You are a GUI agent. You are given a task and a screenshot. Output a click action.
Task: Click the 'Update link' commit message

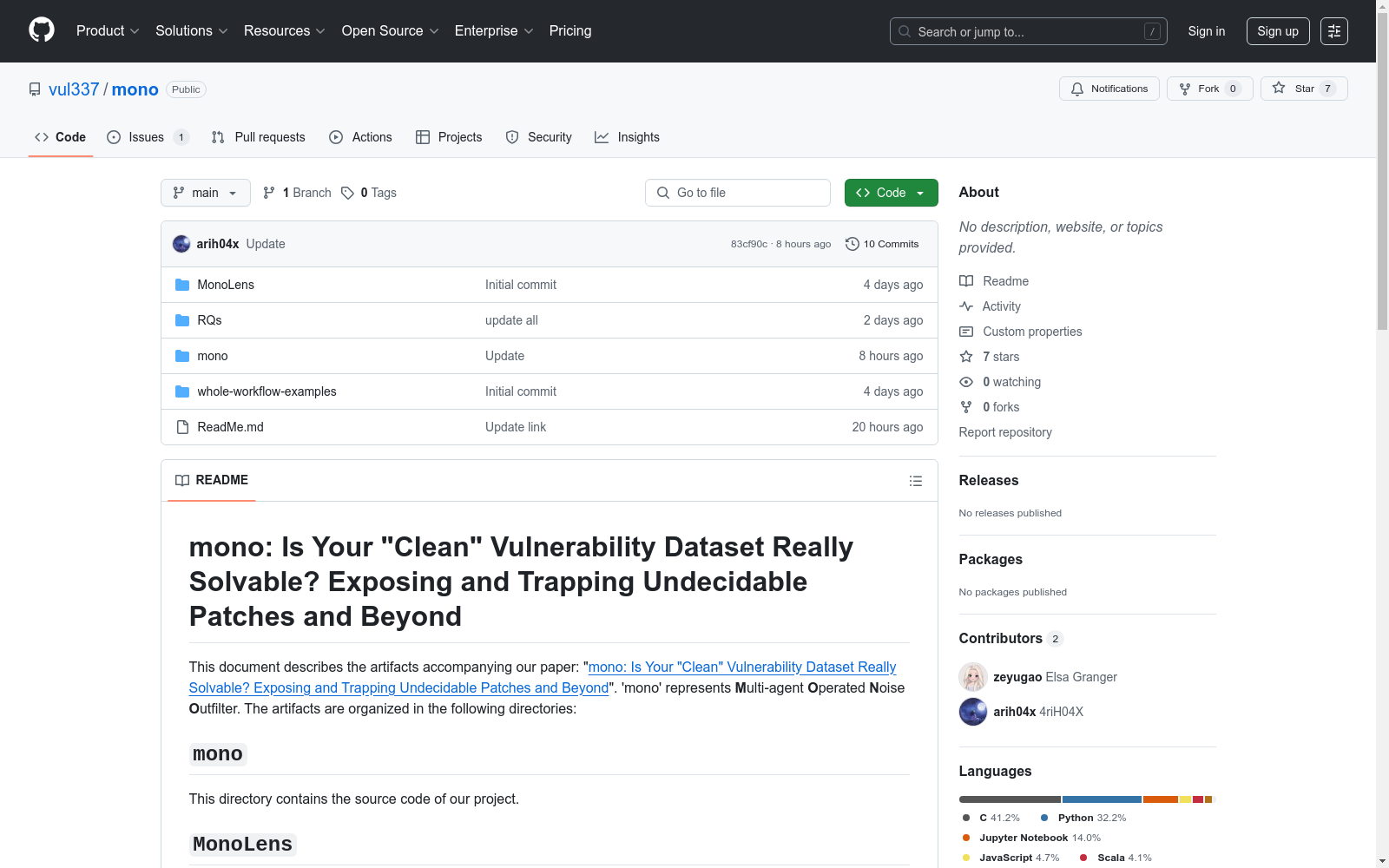click(x=516, y=427)
